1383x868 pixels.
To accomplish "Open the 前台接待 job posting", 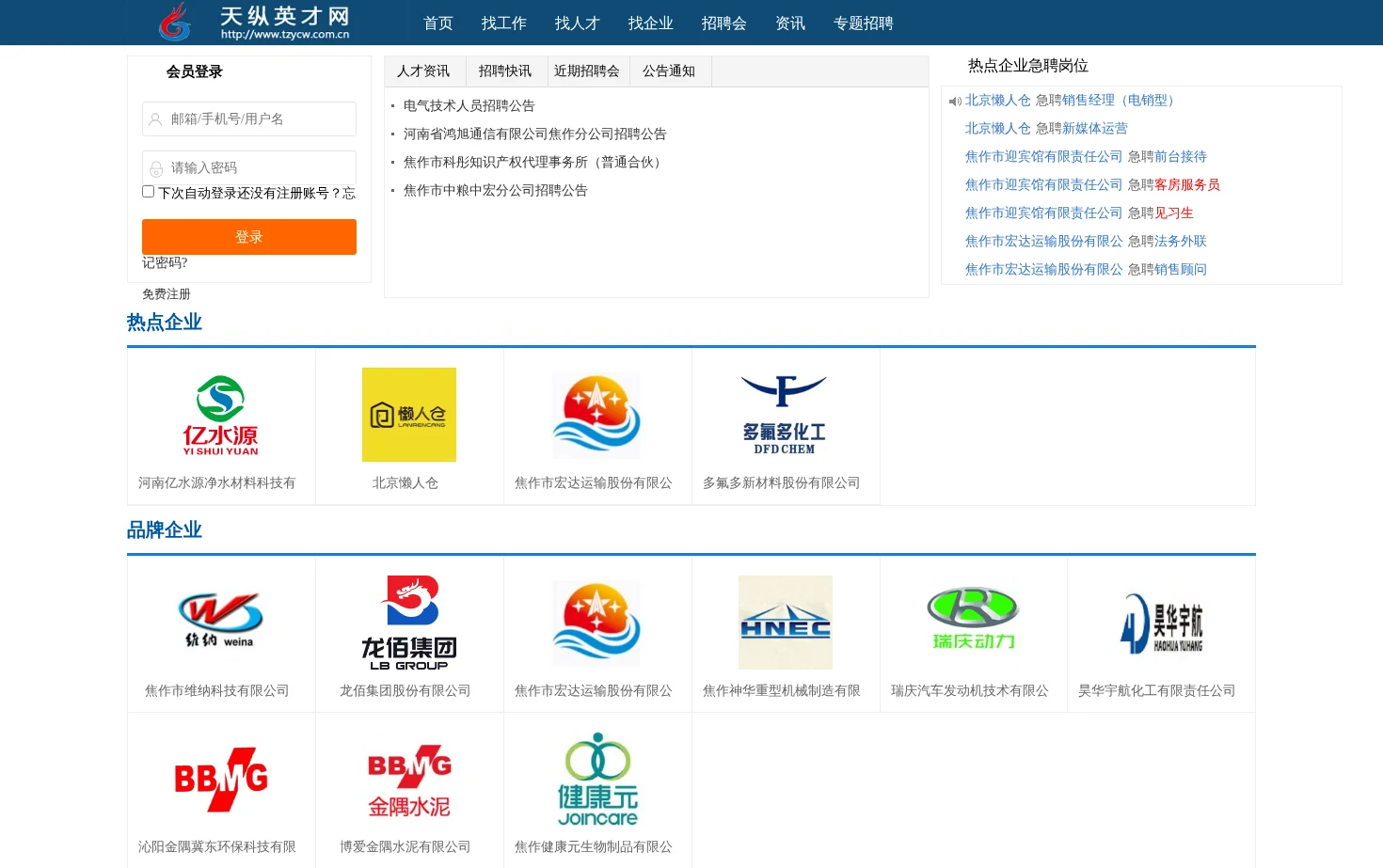I will (x=1181, y=157).
